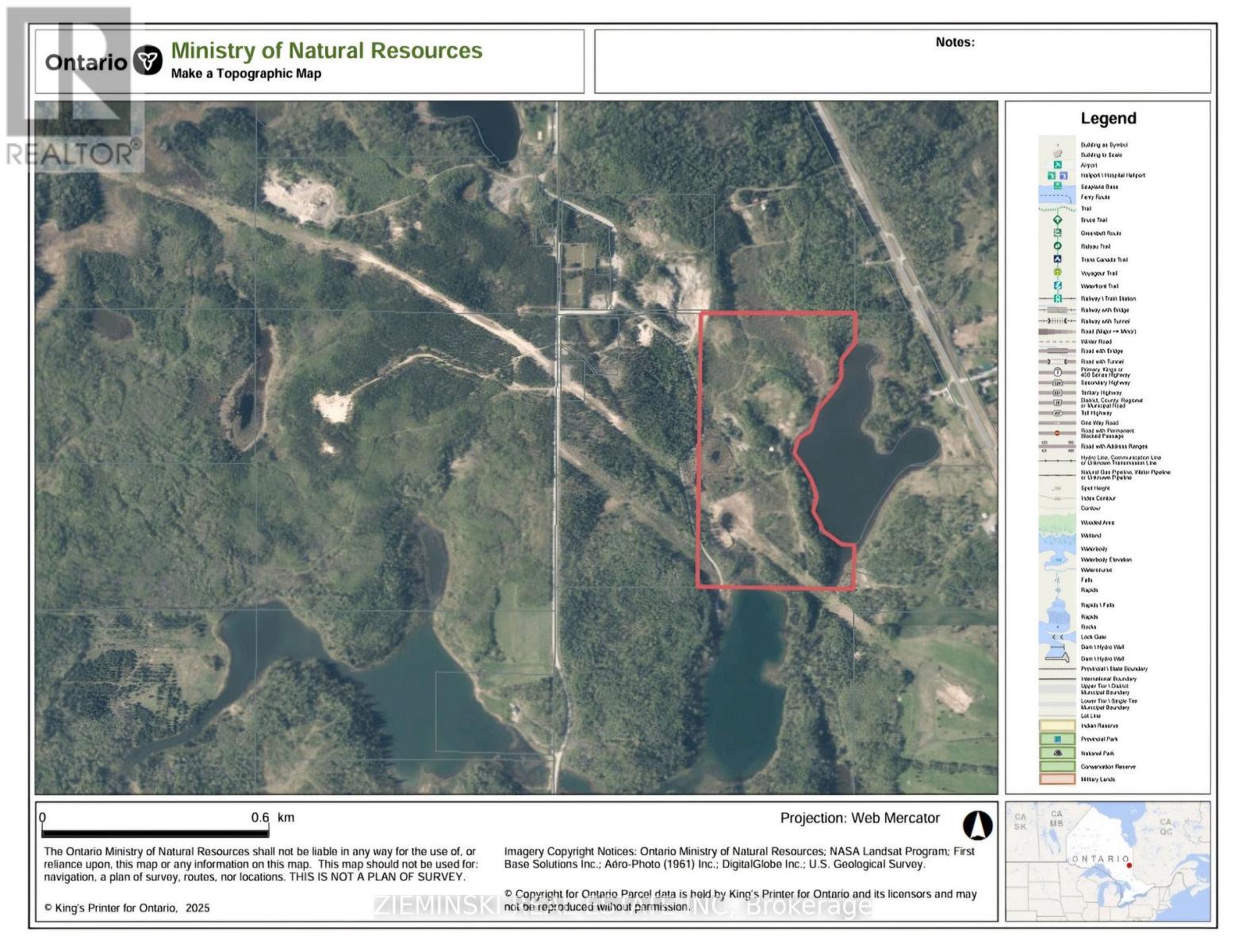Click inside the Notes box
This screenshot has height=952, width=1246.
pos(903,61)
